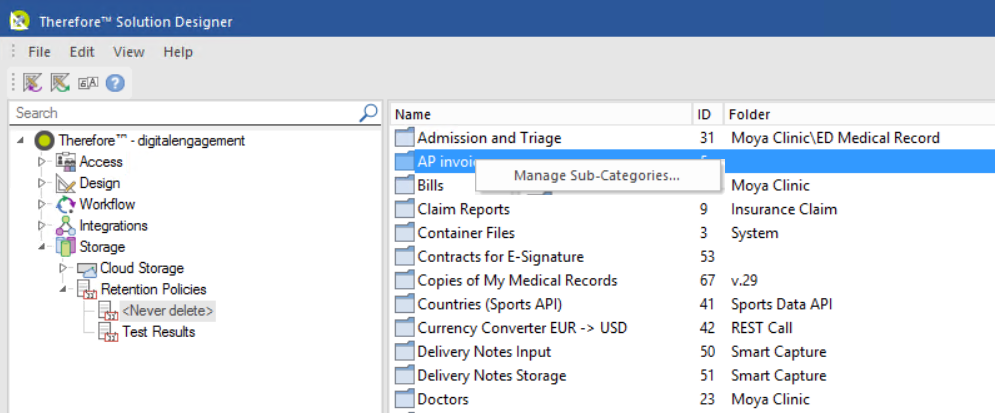
Task: Expand the Integrations tree node
Action: click(42, 225)
